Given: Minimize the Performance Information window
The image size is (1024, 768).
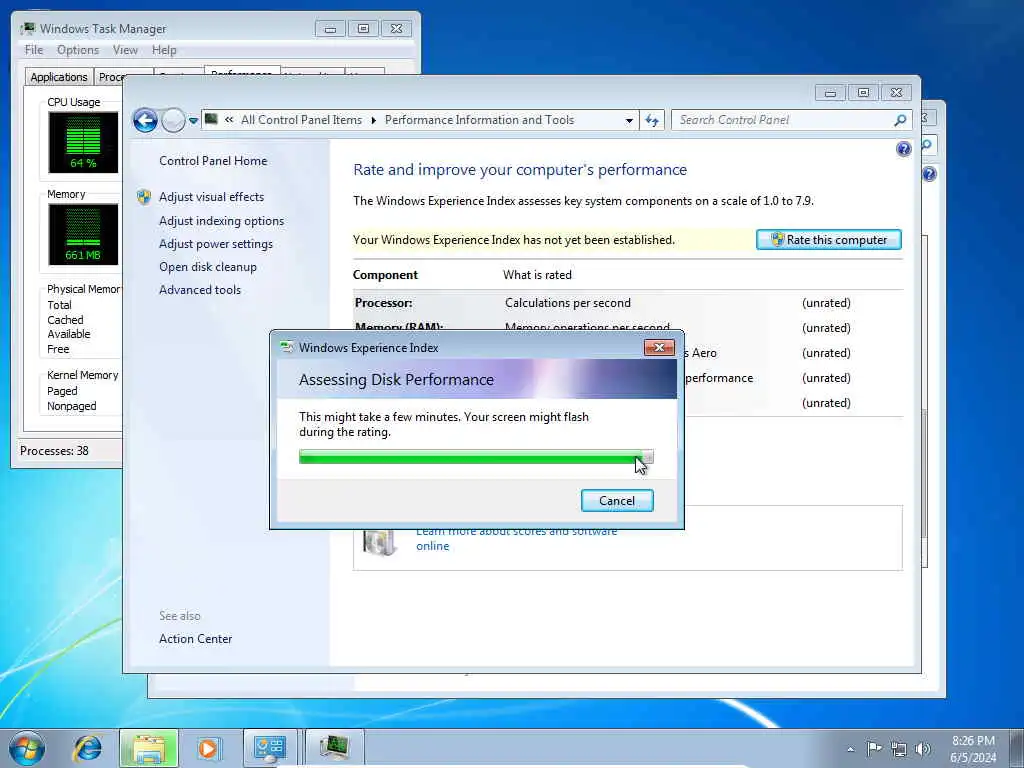Looking at the screenshot, I should [x=830, y=93].
